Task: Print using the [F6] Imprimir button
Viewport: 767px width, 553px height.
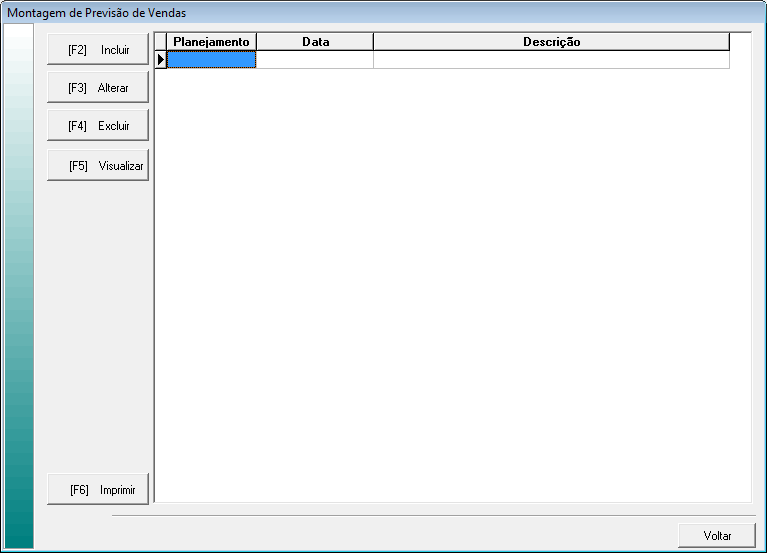Action: [98, 490]
